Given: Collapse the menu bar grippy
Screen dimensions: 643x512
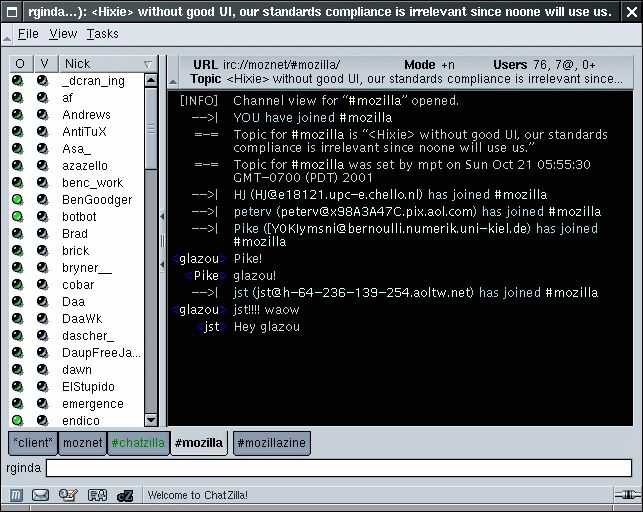Looking at the screenshot, I should coord(7,34).
